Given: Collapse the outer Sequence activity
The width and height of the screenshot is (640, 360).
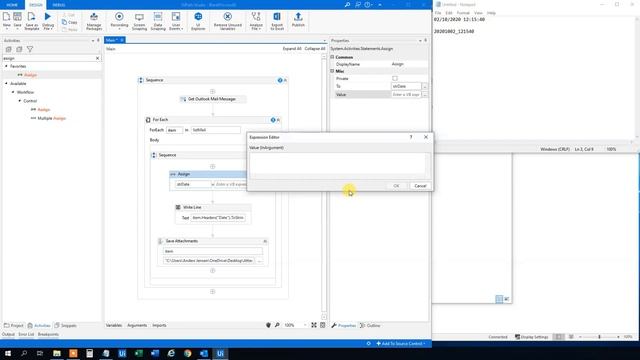Looking at the screenshot, I should click(x=285, y=80).
